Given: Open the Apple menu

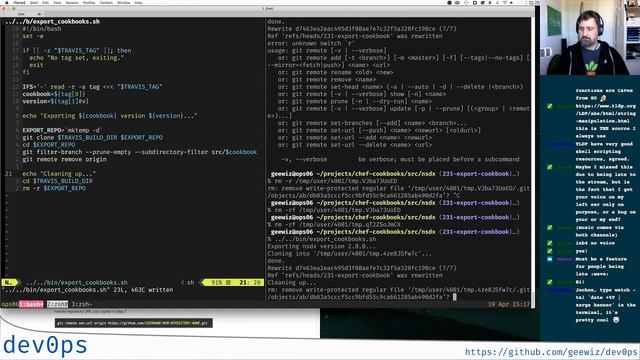Looking at the screenshot, I should coord(7,2).
